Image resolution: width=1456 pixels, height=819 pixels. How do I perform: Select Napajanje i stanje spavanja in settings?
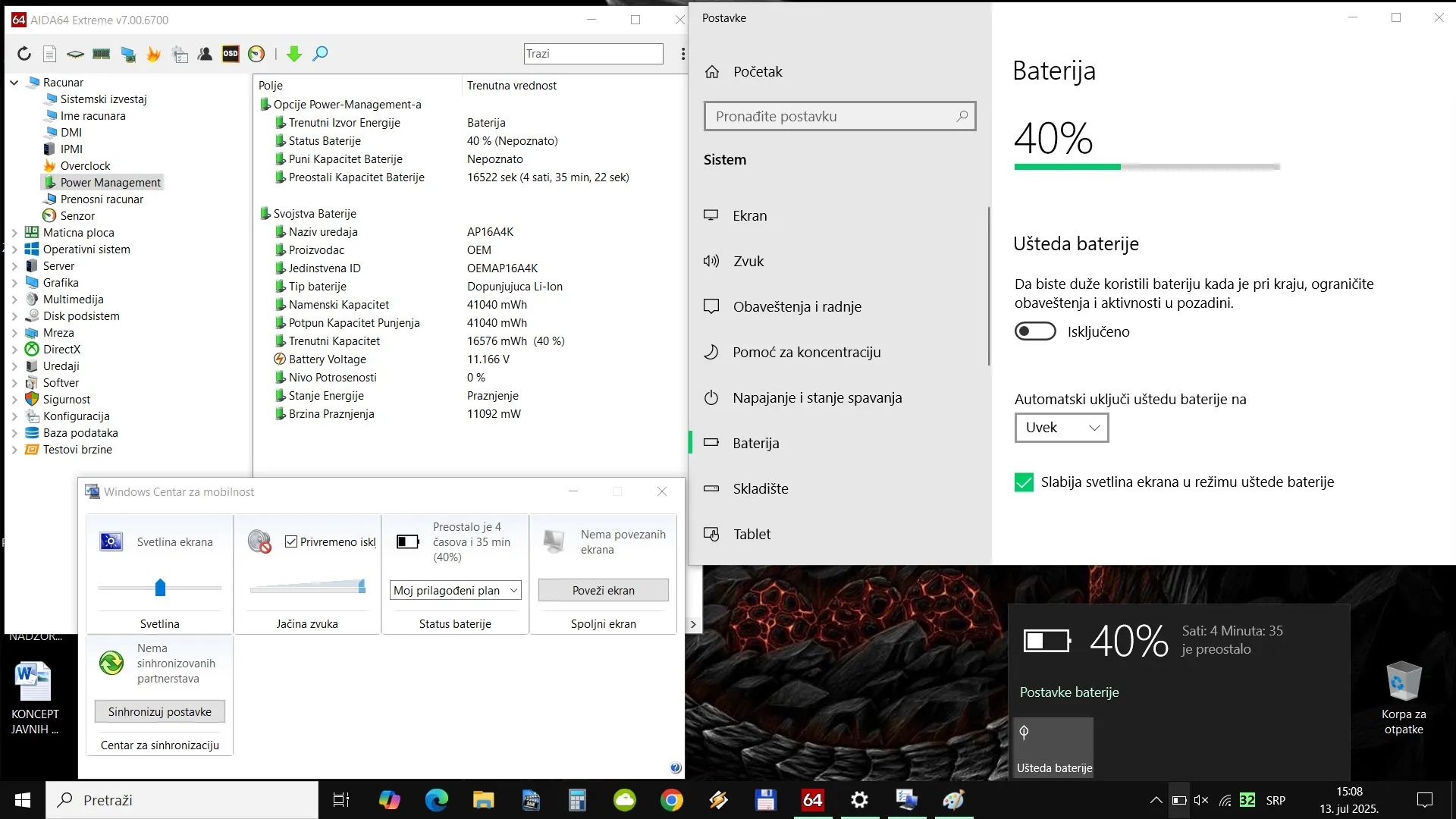[817, 397]
